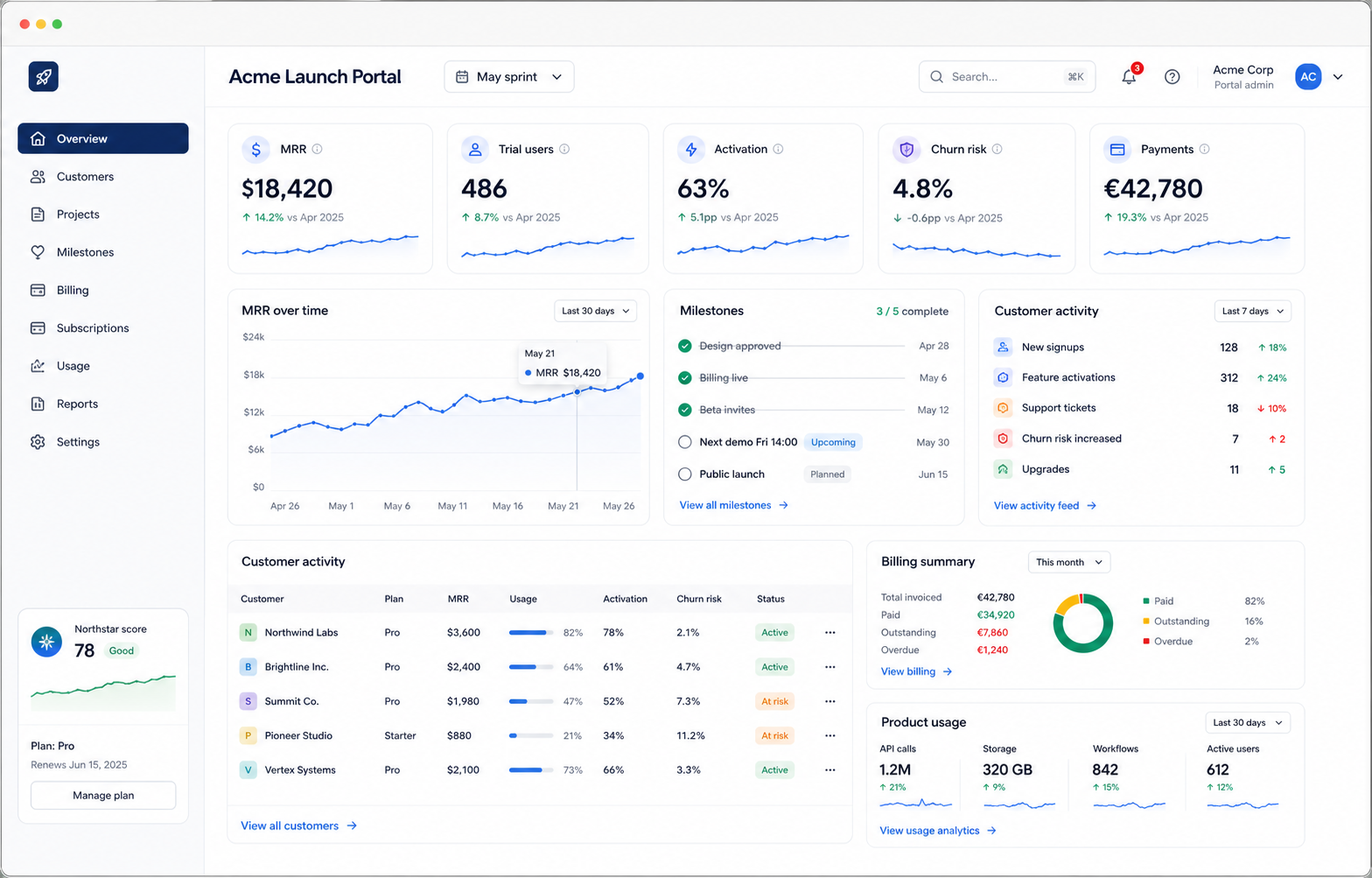Open the May sprint dropdown

pos(509,77)
